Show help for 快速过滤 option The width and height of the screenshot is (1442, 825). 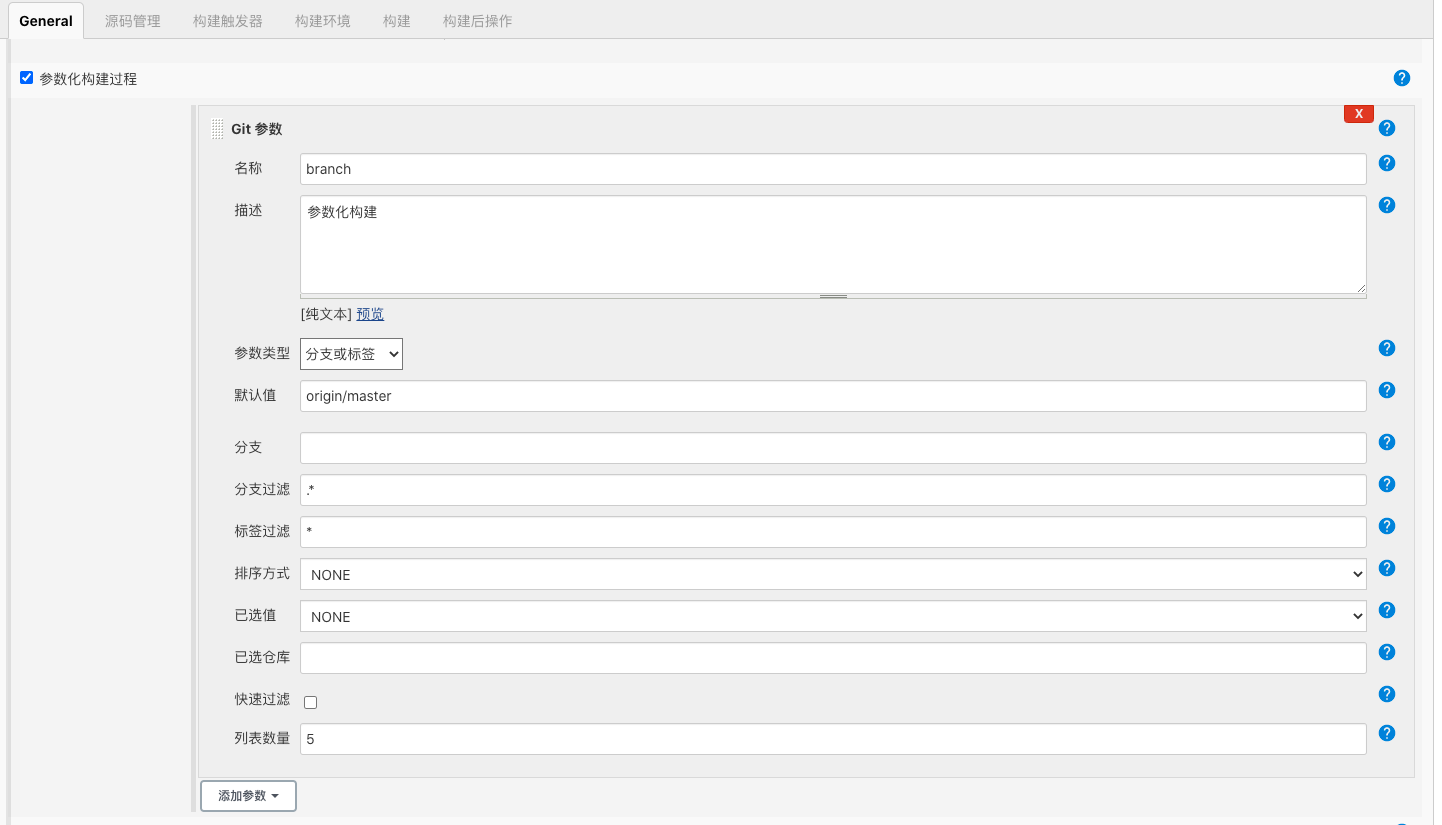pos(1386,694)
